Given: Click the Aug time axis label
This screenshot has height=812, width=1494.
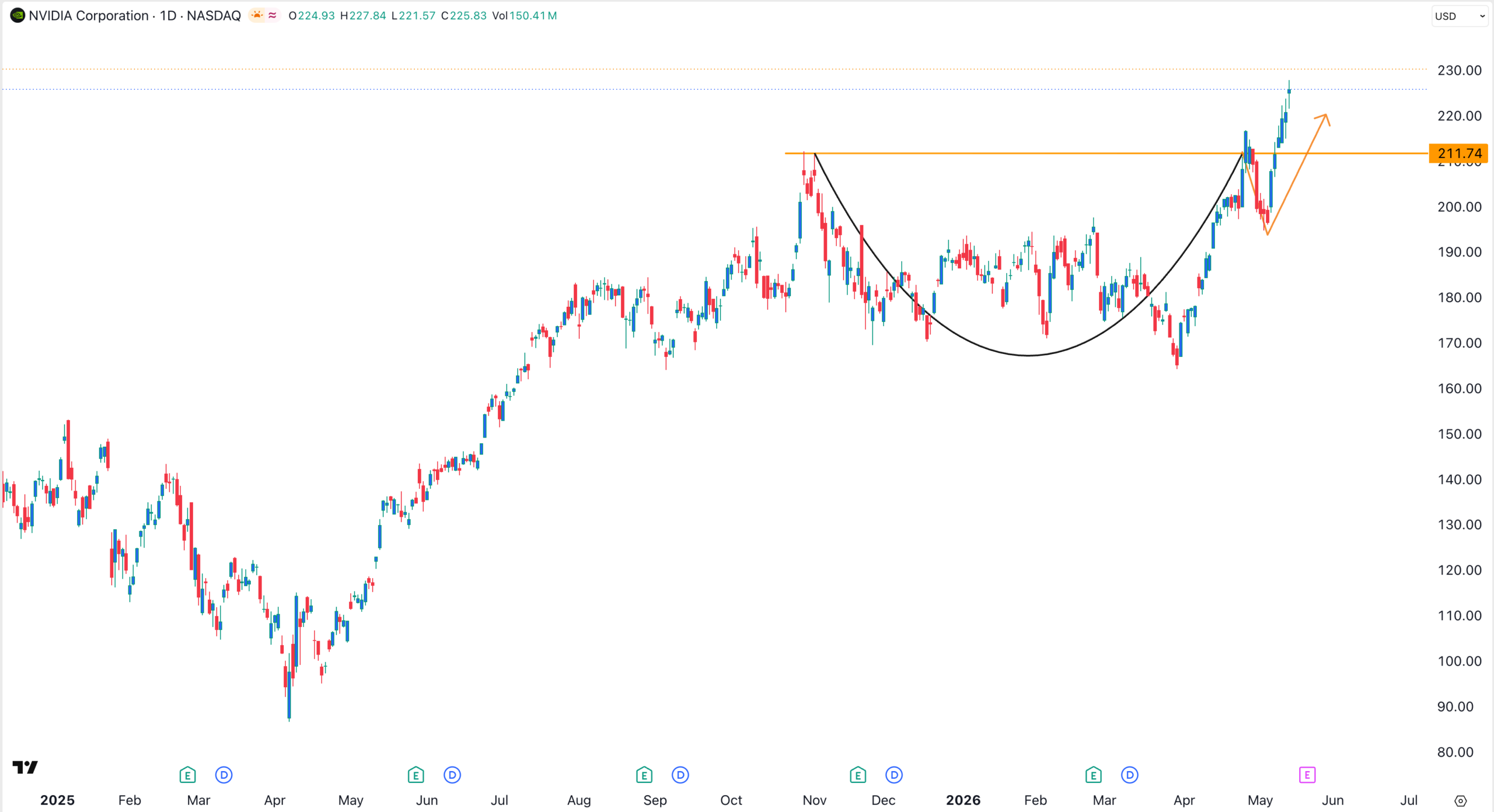Looking at the screenshot, I should pyautogui.click(x=579, y=800).
